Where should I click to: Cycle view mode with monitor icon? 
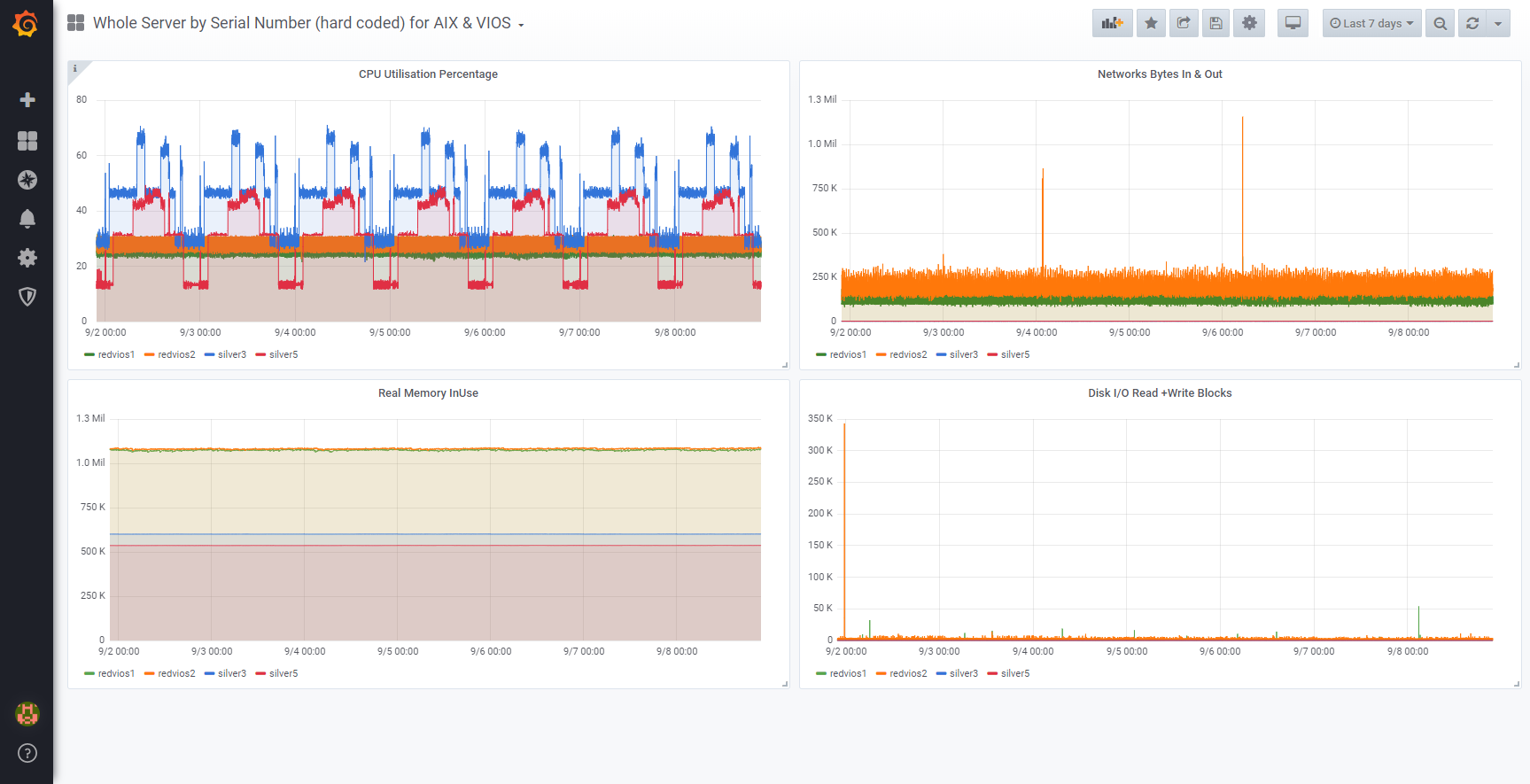(x=1293, y=23)
